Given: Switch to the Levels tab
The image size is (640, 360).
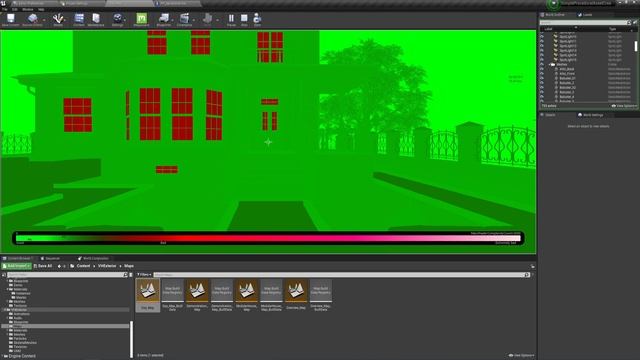Looking at the screenshot, I should tap(585, 15).
